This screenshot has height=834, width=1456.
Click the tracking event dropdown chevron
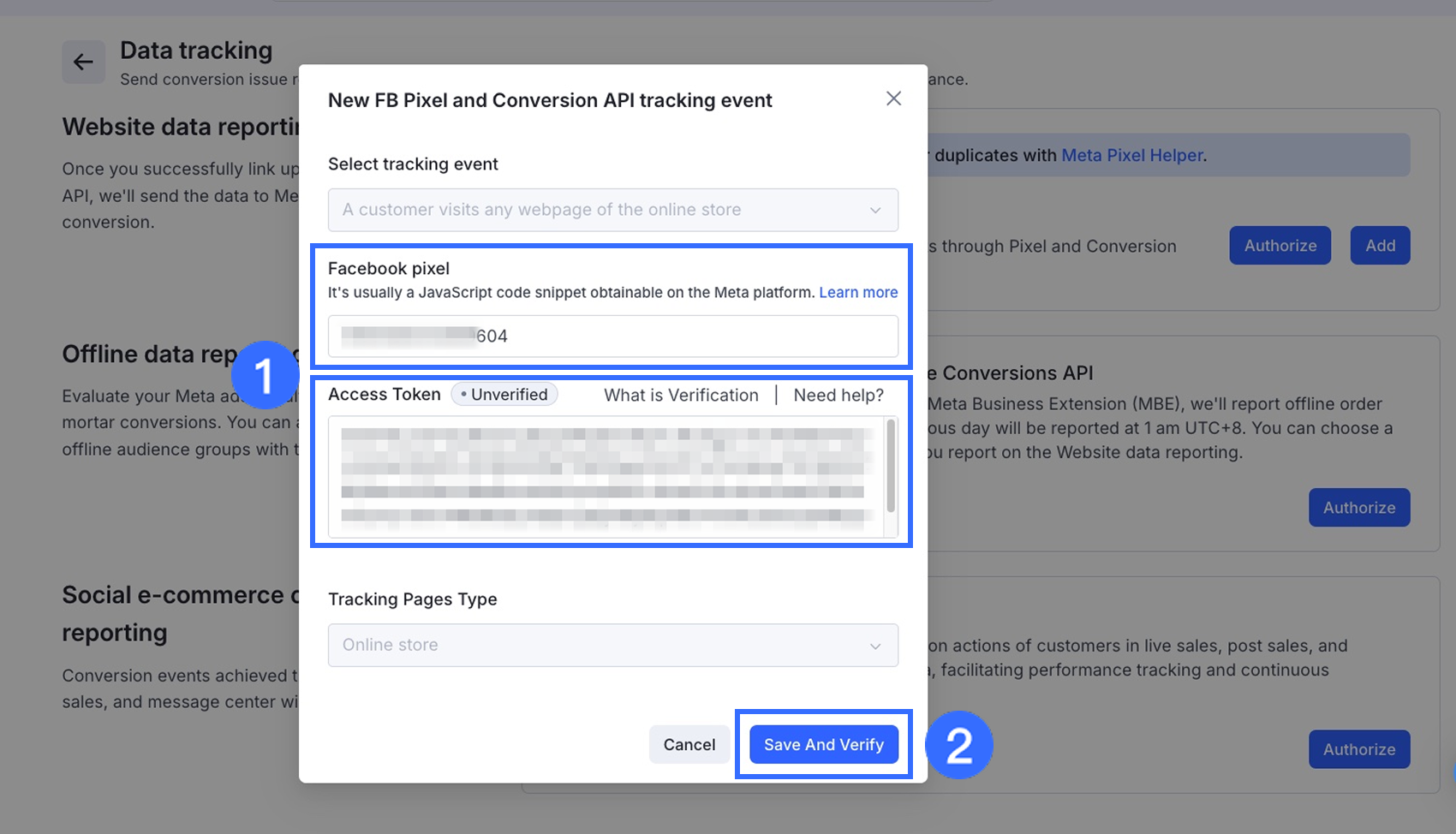(875, 211)
